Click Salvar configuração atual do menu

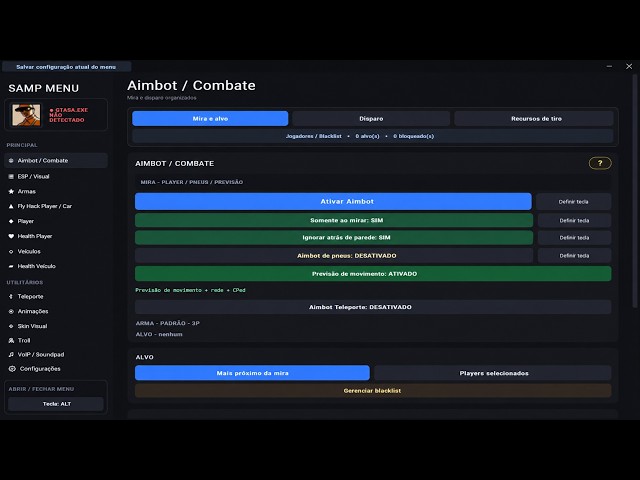(66, 67)
